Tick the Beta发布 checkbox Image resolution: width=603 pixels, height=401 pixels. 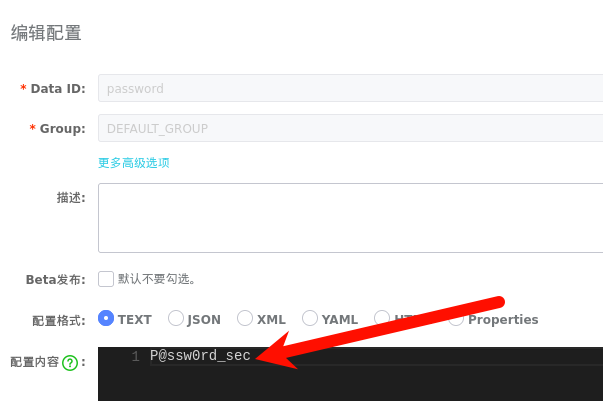click(106, 279)
